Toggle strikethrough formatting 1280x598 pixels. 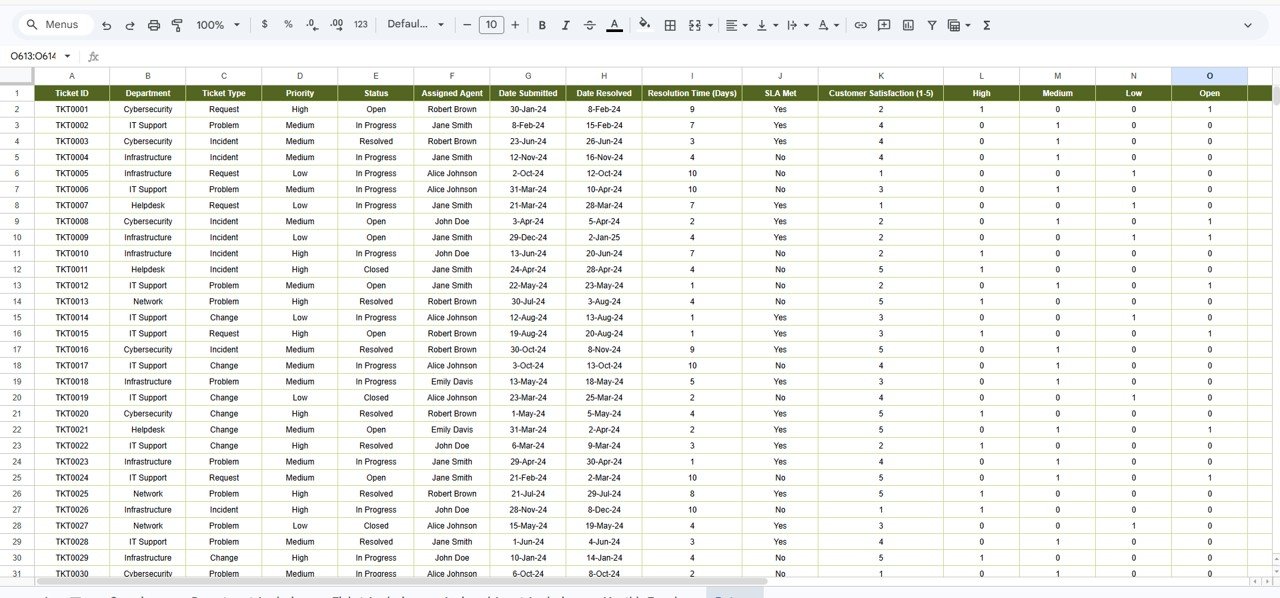tap(589, 24)
